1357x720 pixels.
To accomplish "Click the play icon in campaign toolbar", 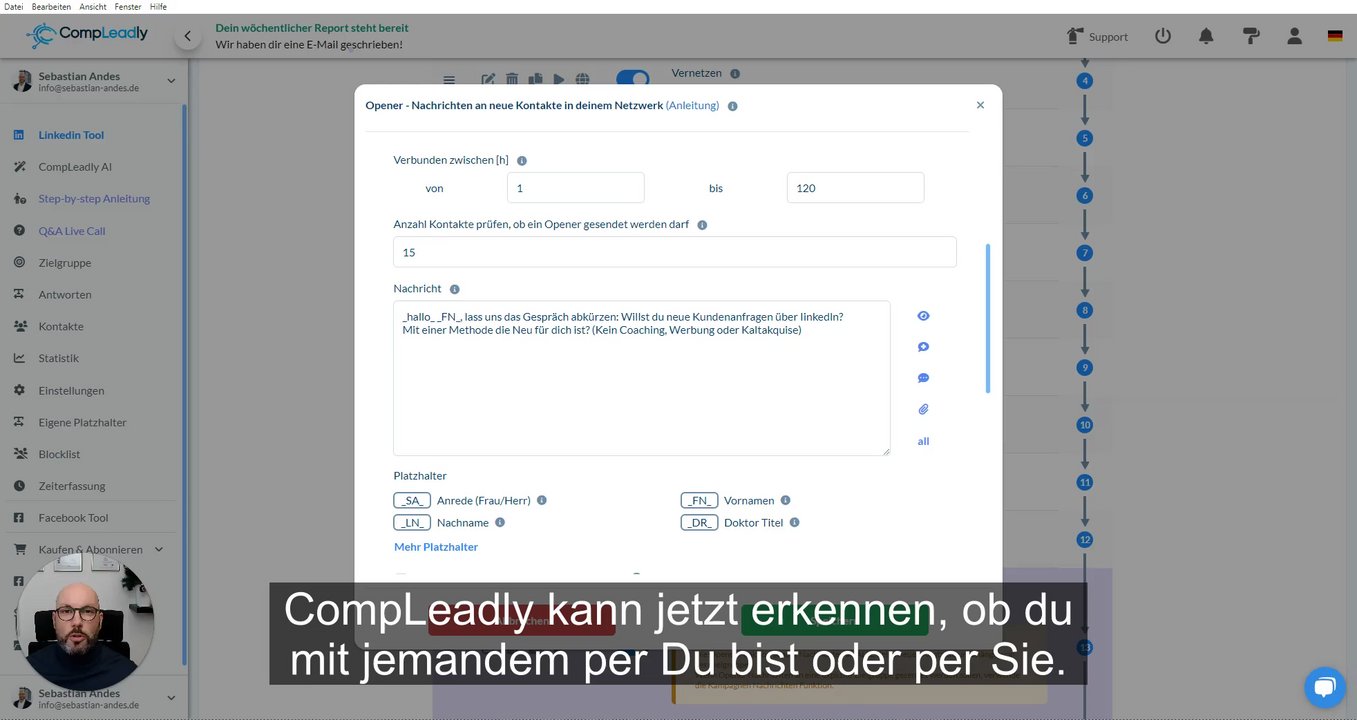I will pos(559,79).
